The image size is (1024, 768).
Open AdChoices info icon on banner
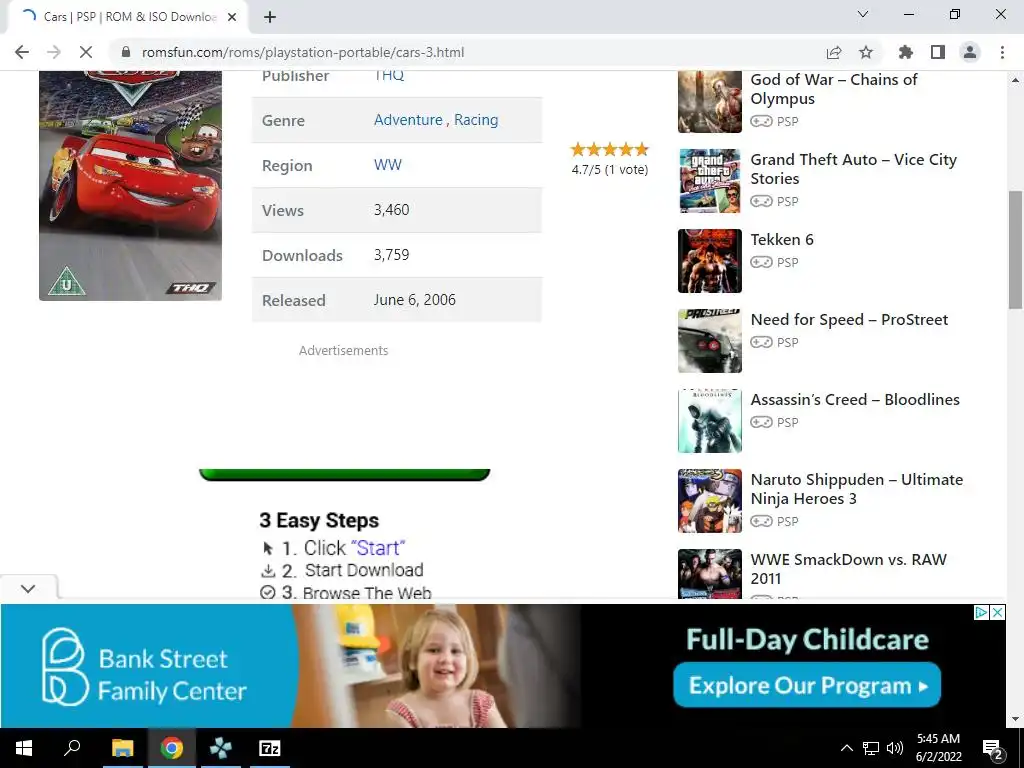[982, 613]
